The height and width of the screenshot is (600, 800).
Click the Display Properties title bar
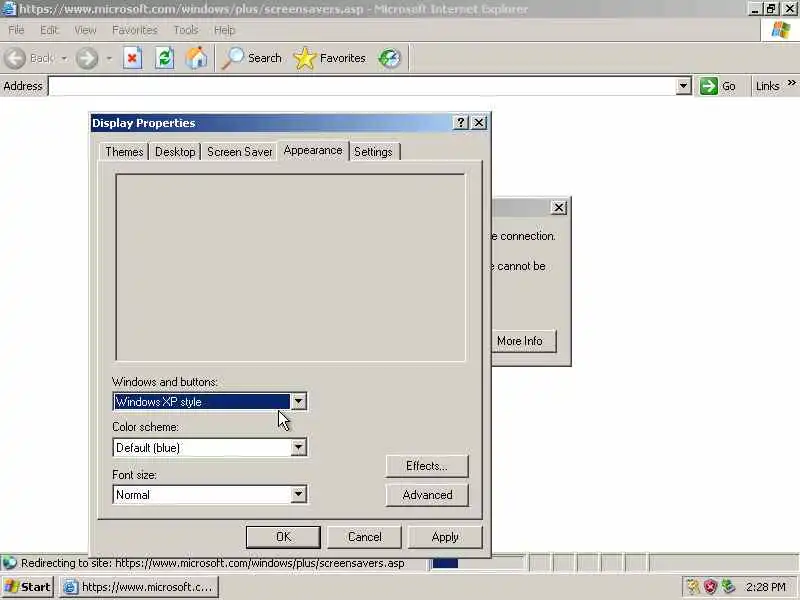(270, 123)
